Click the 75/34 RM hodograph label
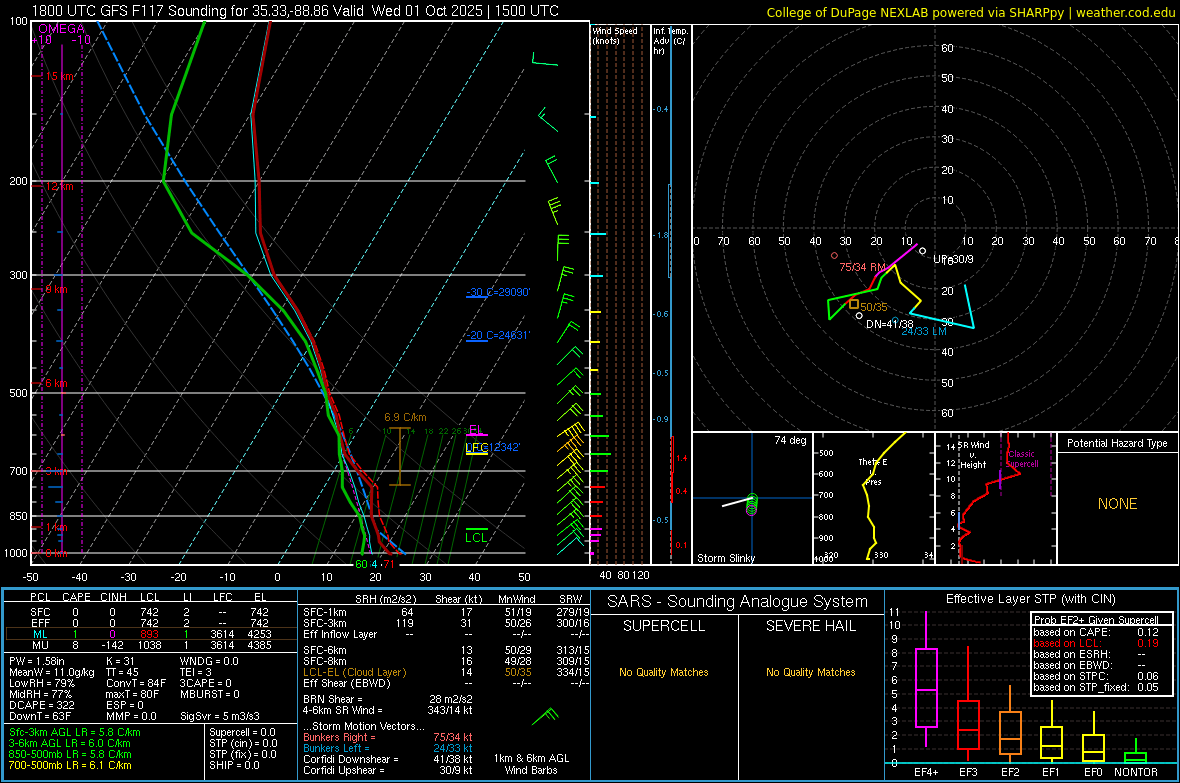1180x783 pixels. [x=862, y=267]
